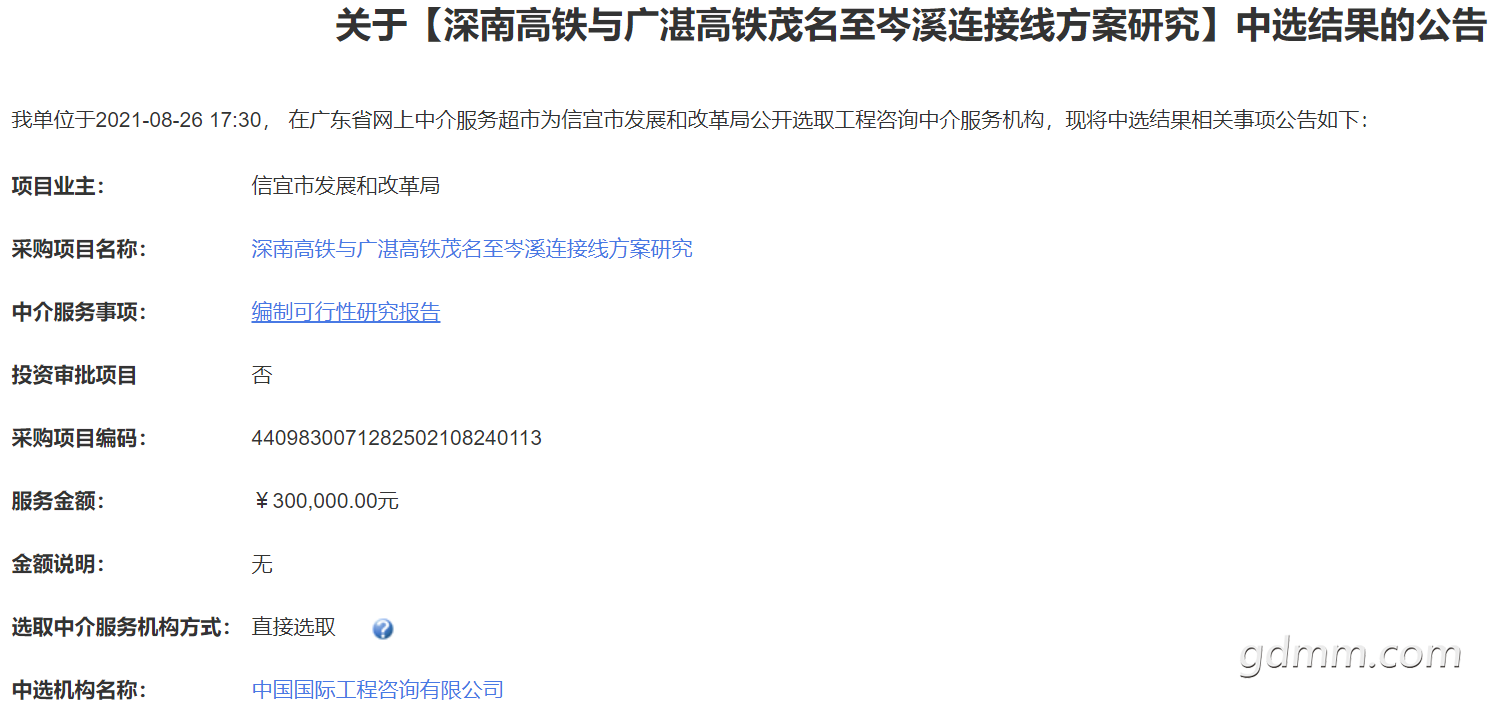The width and height of the screenshot is (1509, 717).
Task: Click the announcement title heading
Action: pyautogui.click(x=911, y=26)
